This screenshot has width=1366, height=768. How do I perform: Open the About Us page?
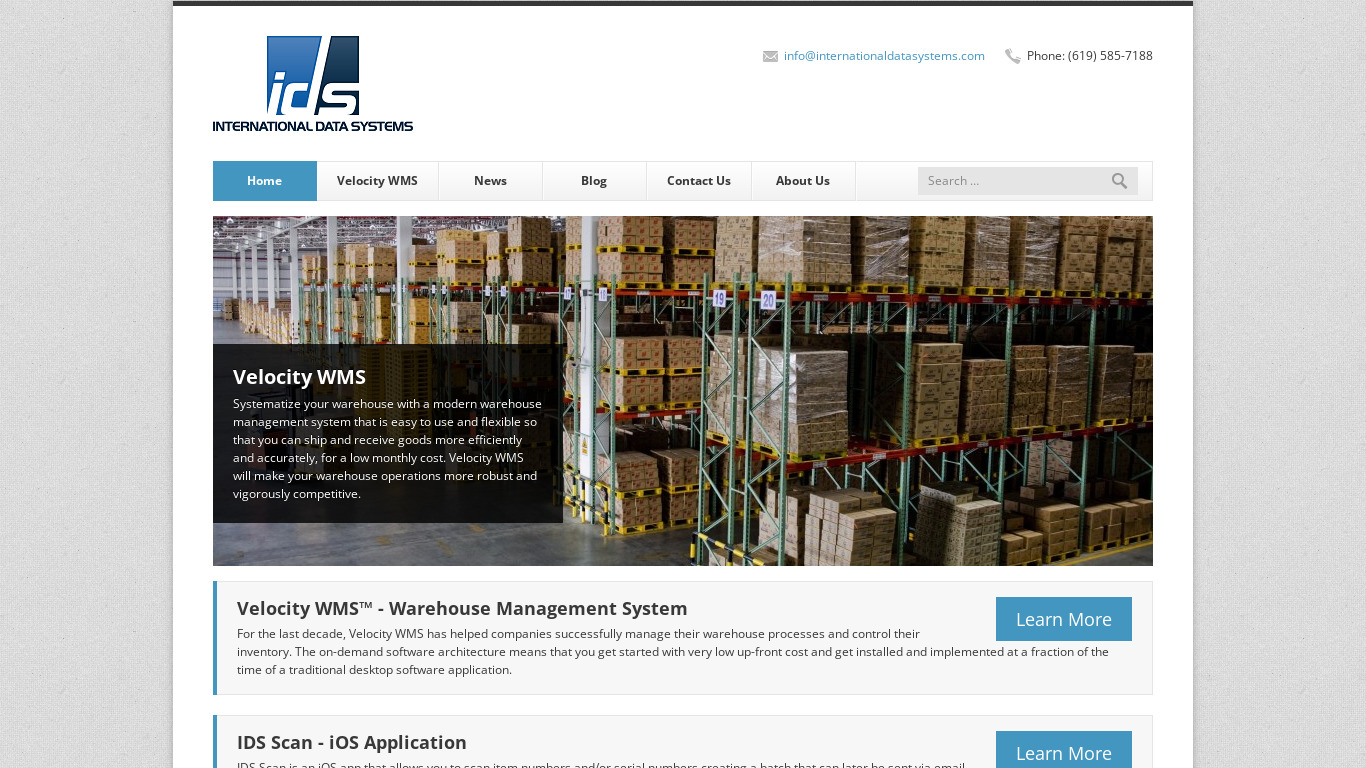coord(803,181)
